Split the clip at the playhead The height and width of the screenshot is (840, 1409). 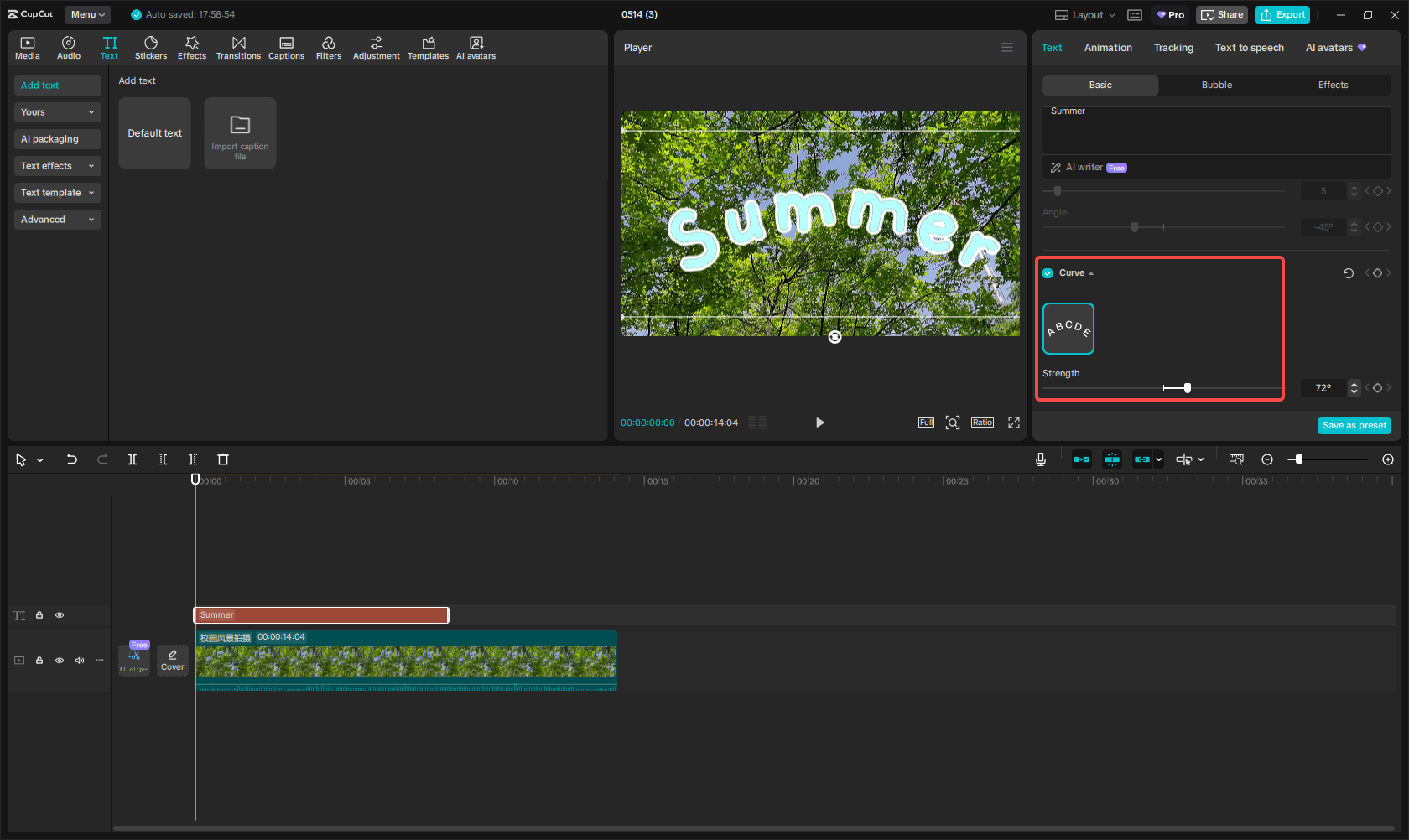[133, 459]
